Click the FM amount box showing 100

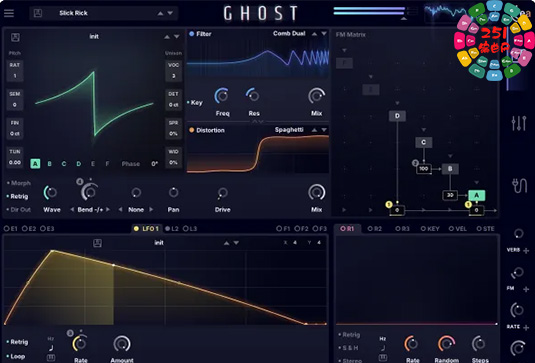pos(423,169)
